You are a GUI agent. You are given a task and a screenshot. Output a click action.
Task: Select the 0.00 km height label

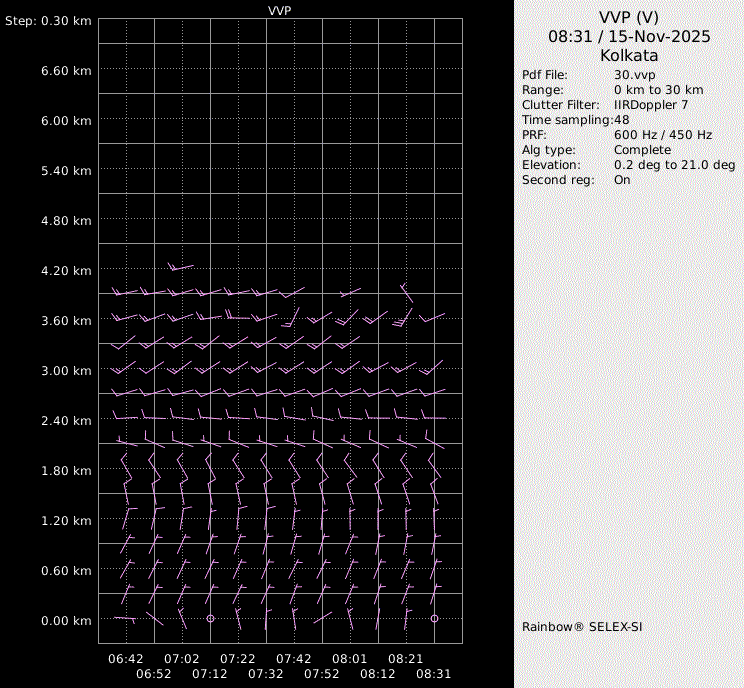(x=67, y=620)
